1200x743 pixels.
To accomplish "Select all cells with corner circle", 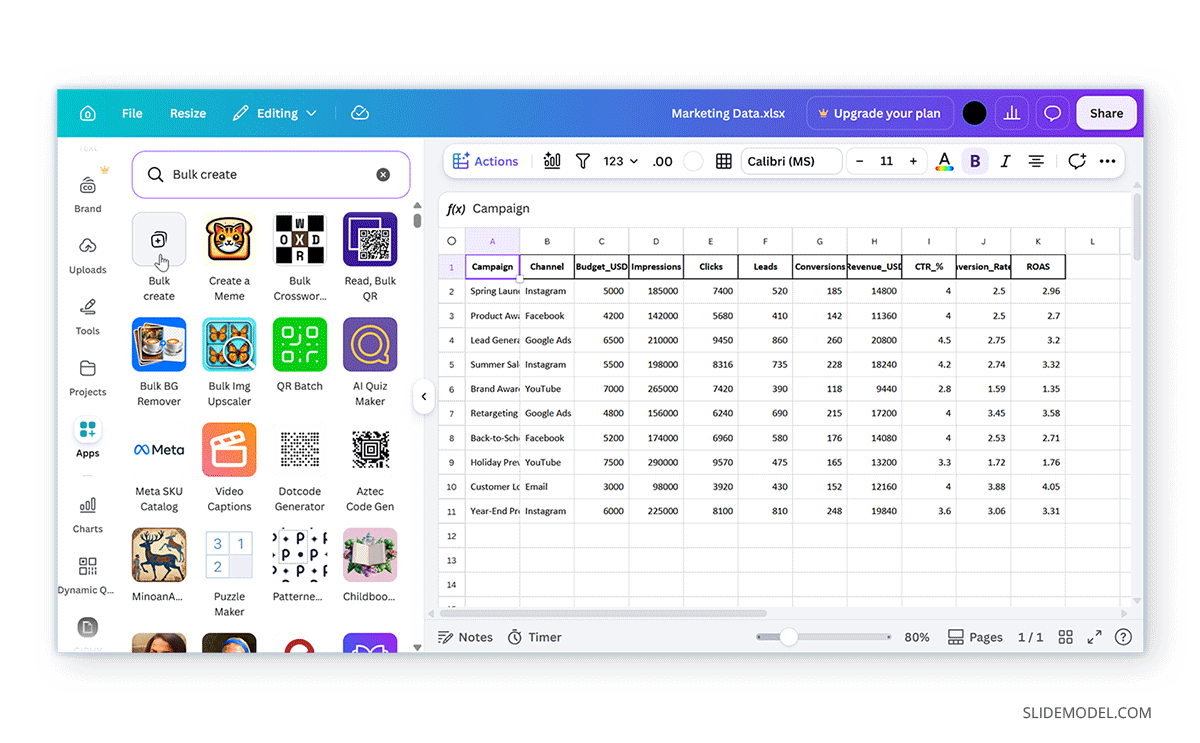I will [451, 241].
